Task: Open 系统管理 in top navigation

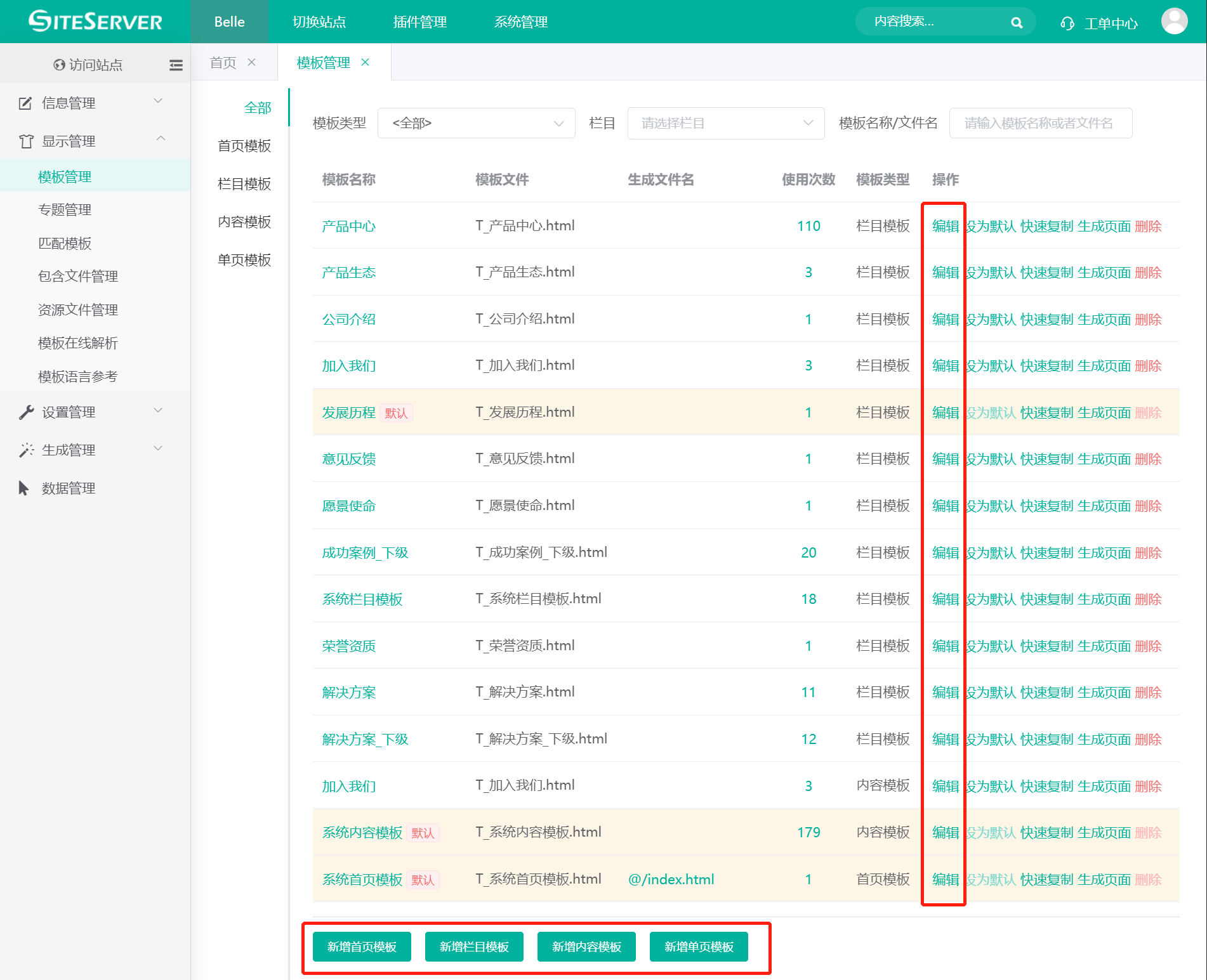Action: point(520,22)
